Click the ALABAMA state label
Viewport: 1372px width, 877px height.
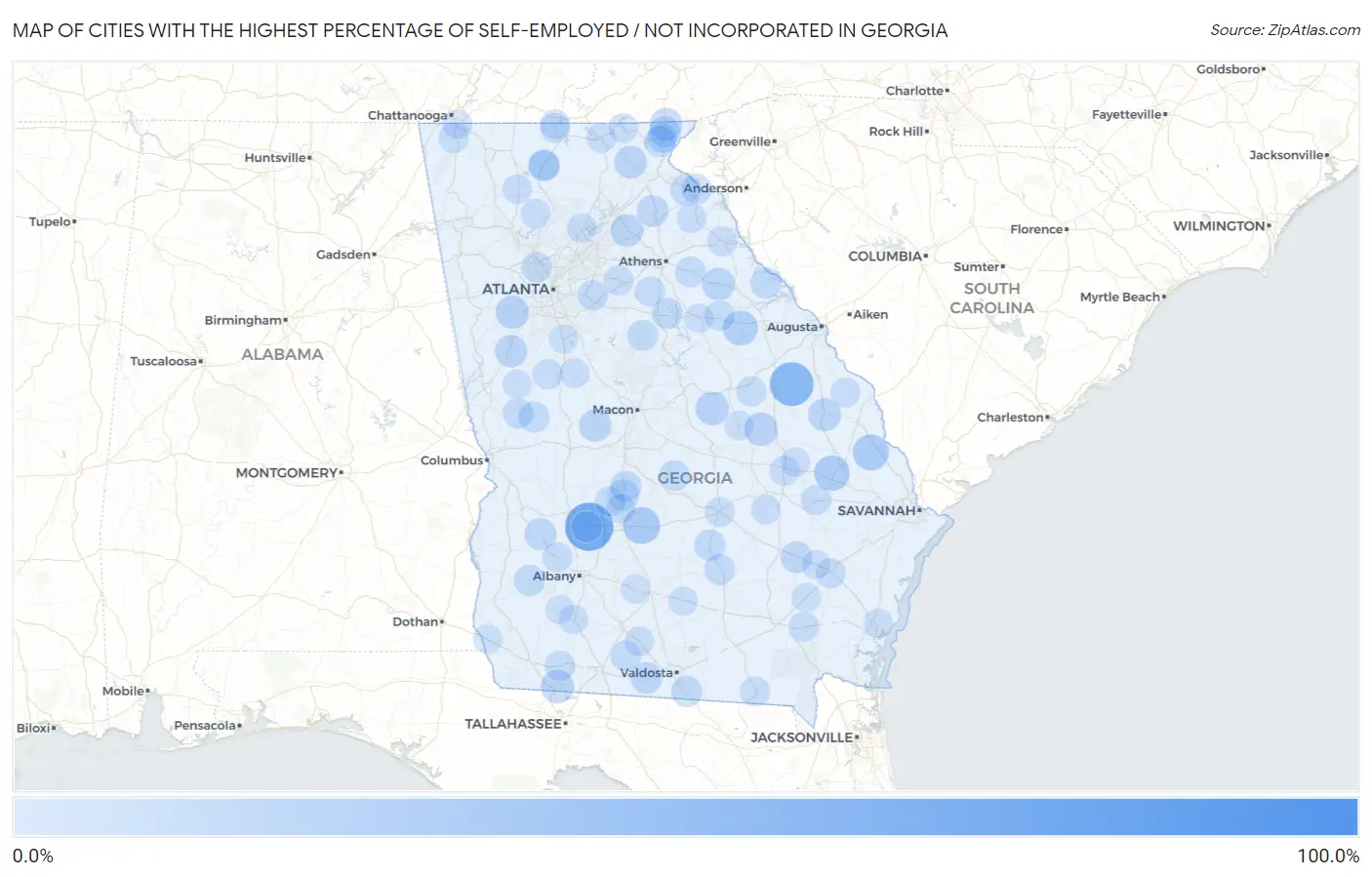click(282, 354)
